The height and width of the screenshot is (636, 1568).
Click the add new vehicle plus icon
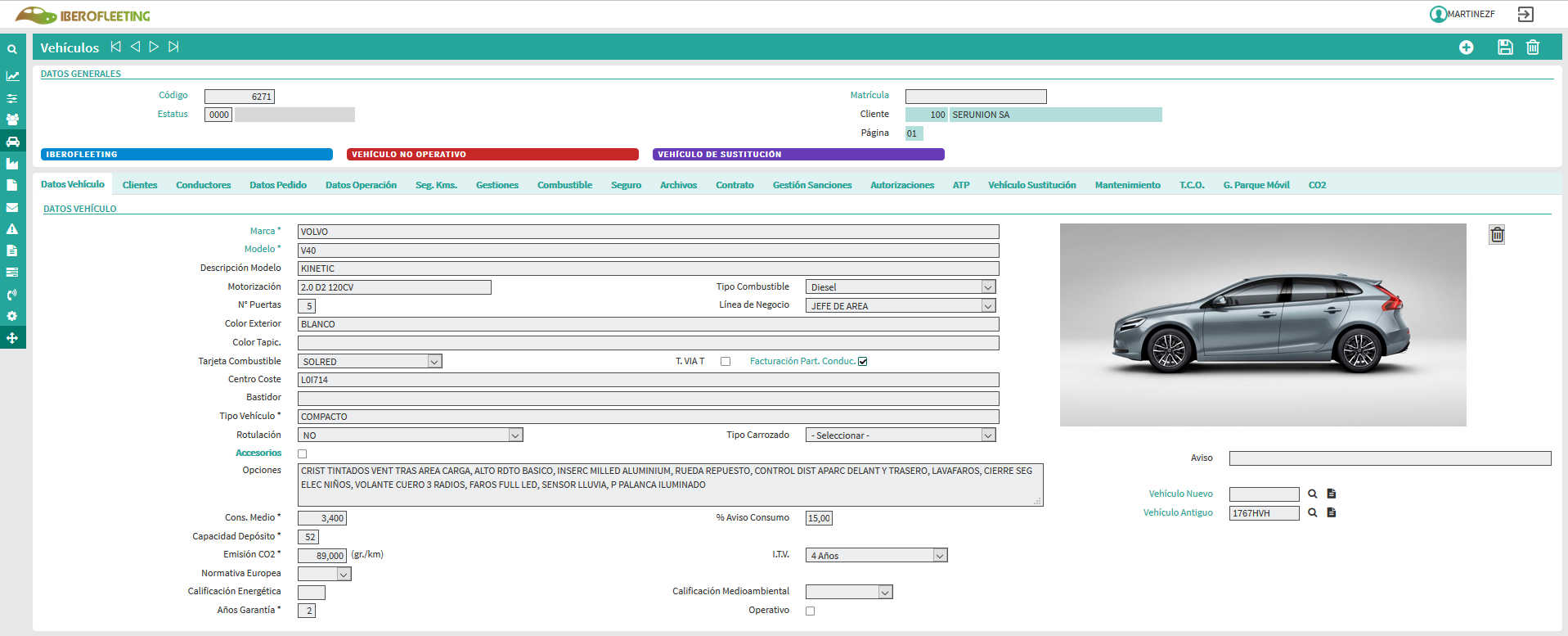click(x=1466, y=47)
